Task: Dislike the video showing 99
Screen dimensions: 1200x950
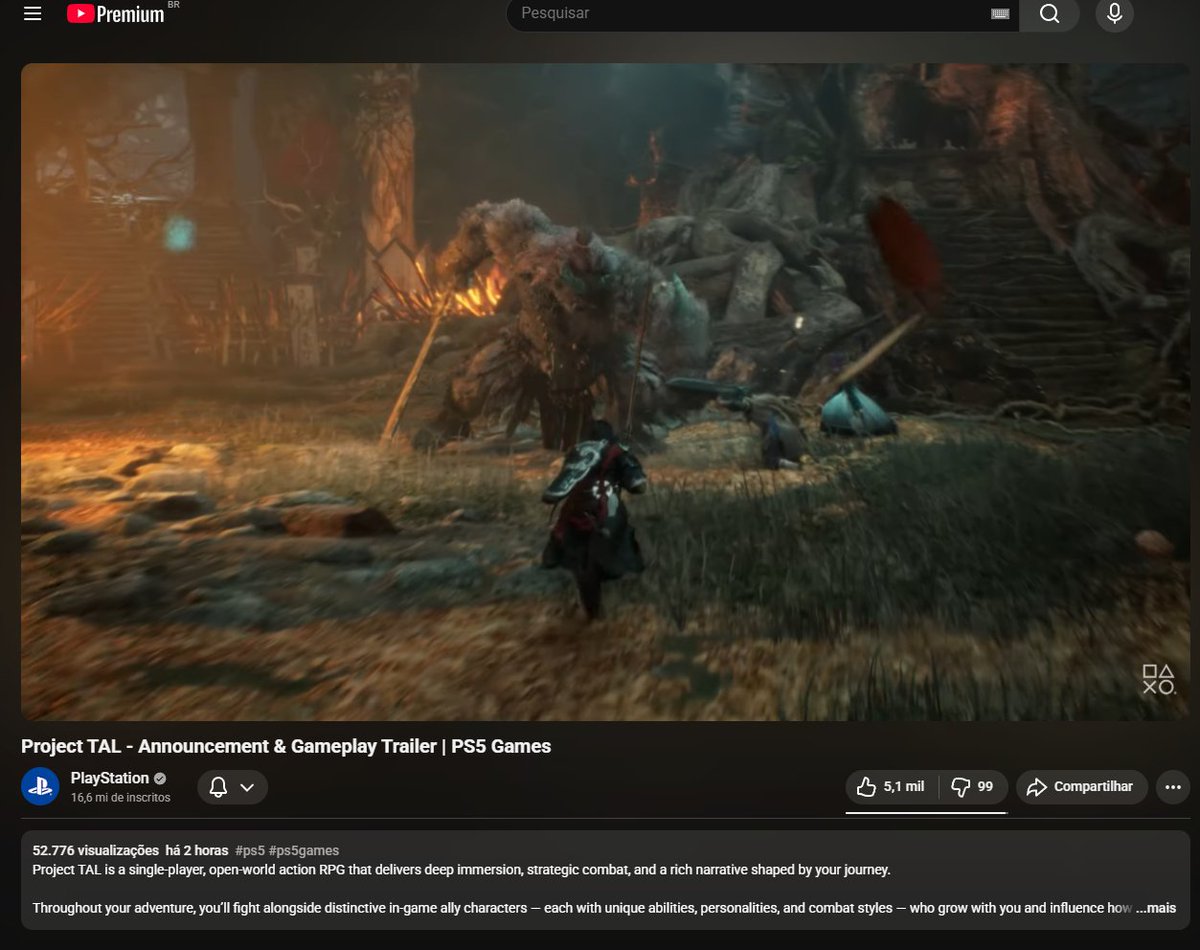Action: coord(973,787)
